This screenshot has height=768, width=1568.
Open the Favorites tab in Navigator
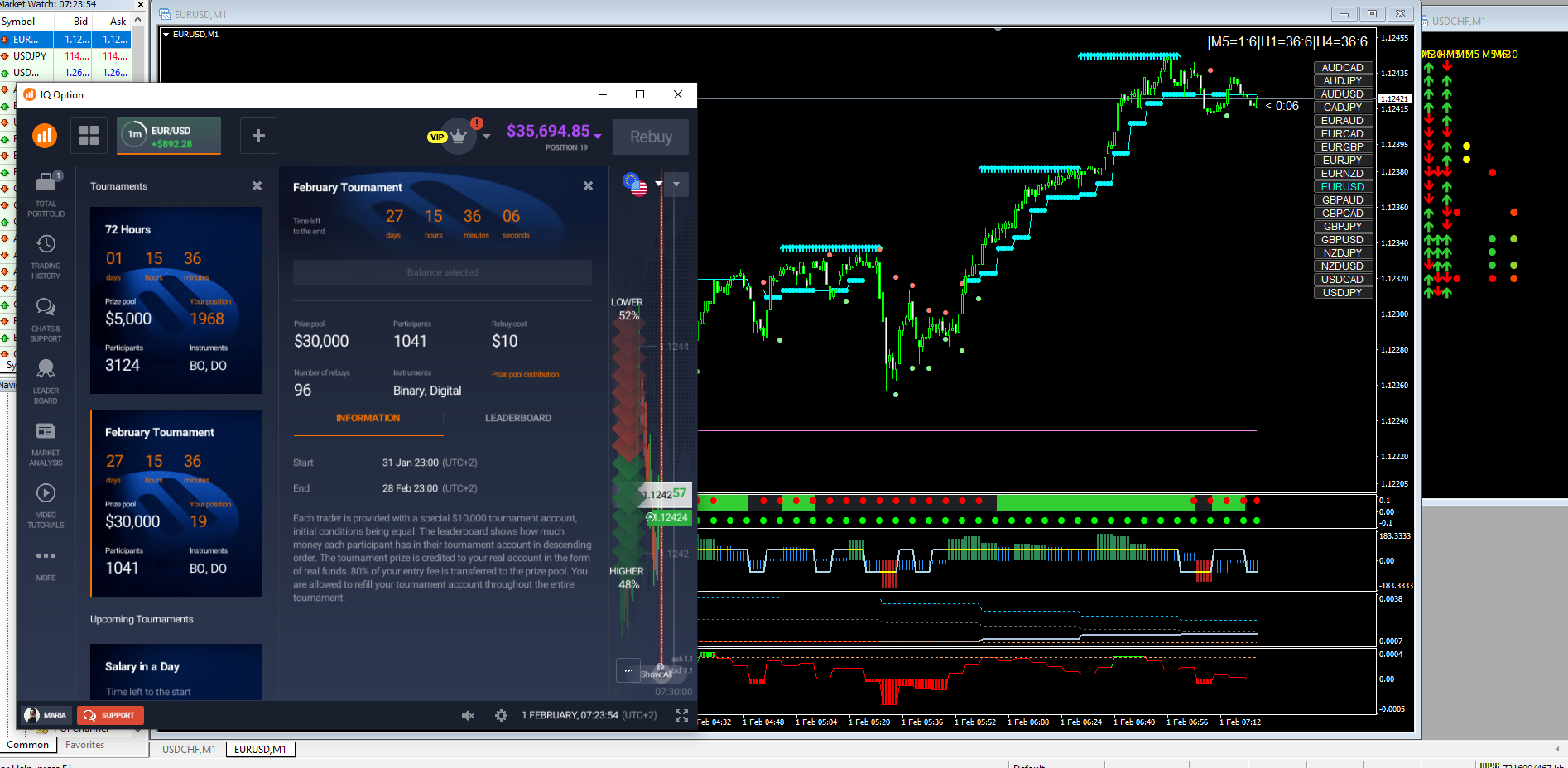click(x=85, y=745)
